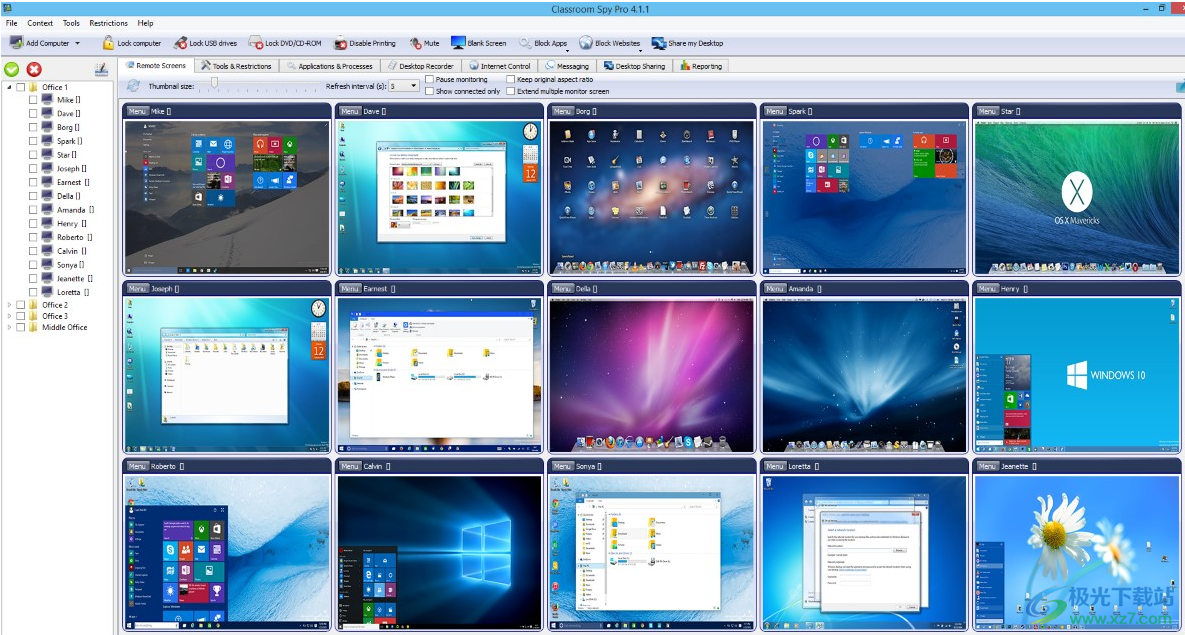This screenshot has width=1185, height=635.
Task: Click the refresh icon beside Thumbnail size
Action: click(133, 85)
